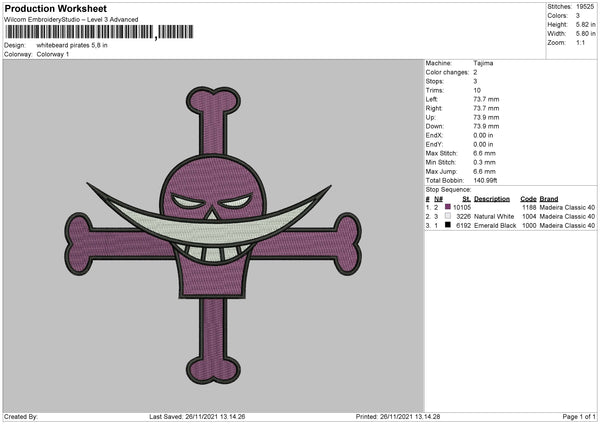Click the Zoom value 1:1
Image resolution: width=600 pixels, height=424 pixels.
580,42
